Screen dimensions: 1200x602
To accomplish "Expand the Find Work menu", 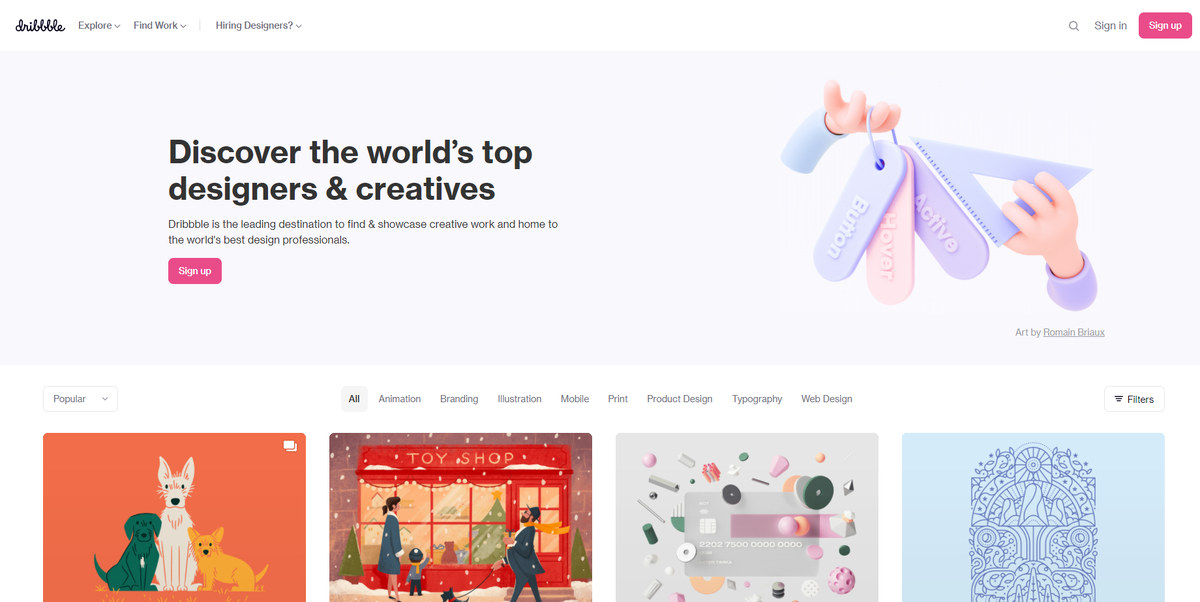I will coord(160,26).
